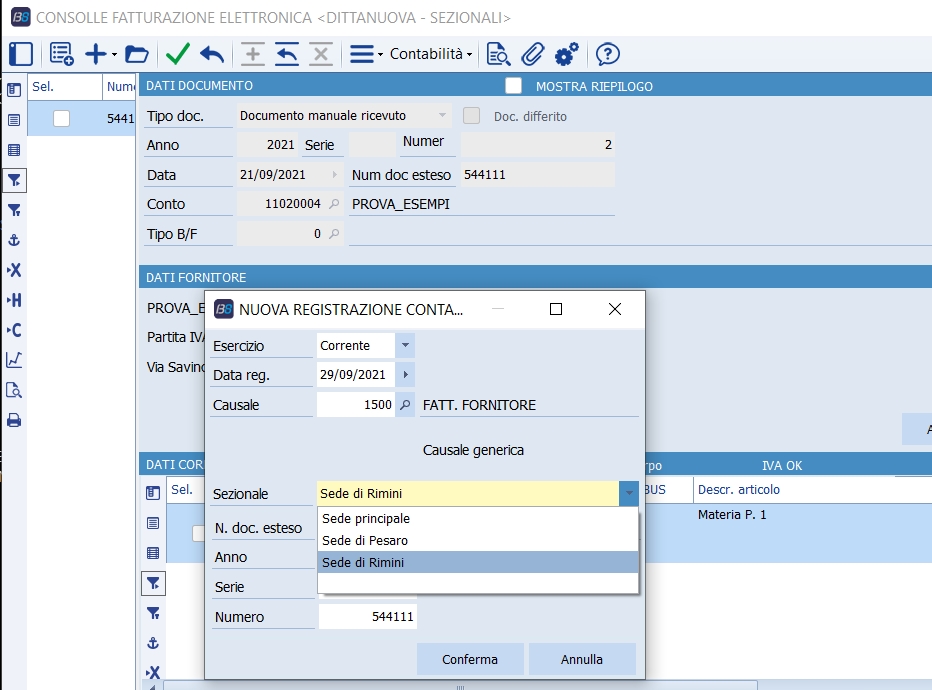Enable the MOSTRA RIEPILOGO checkbox

click(514, 86)
